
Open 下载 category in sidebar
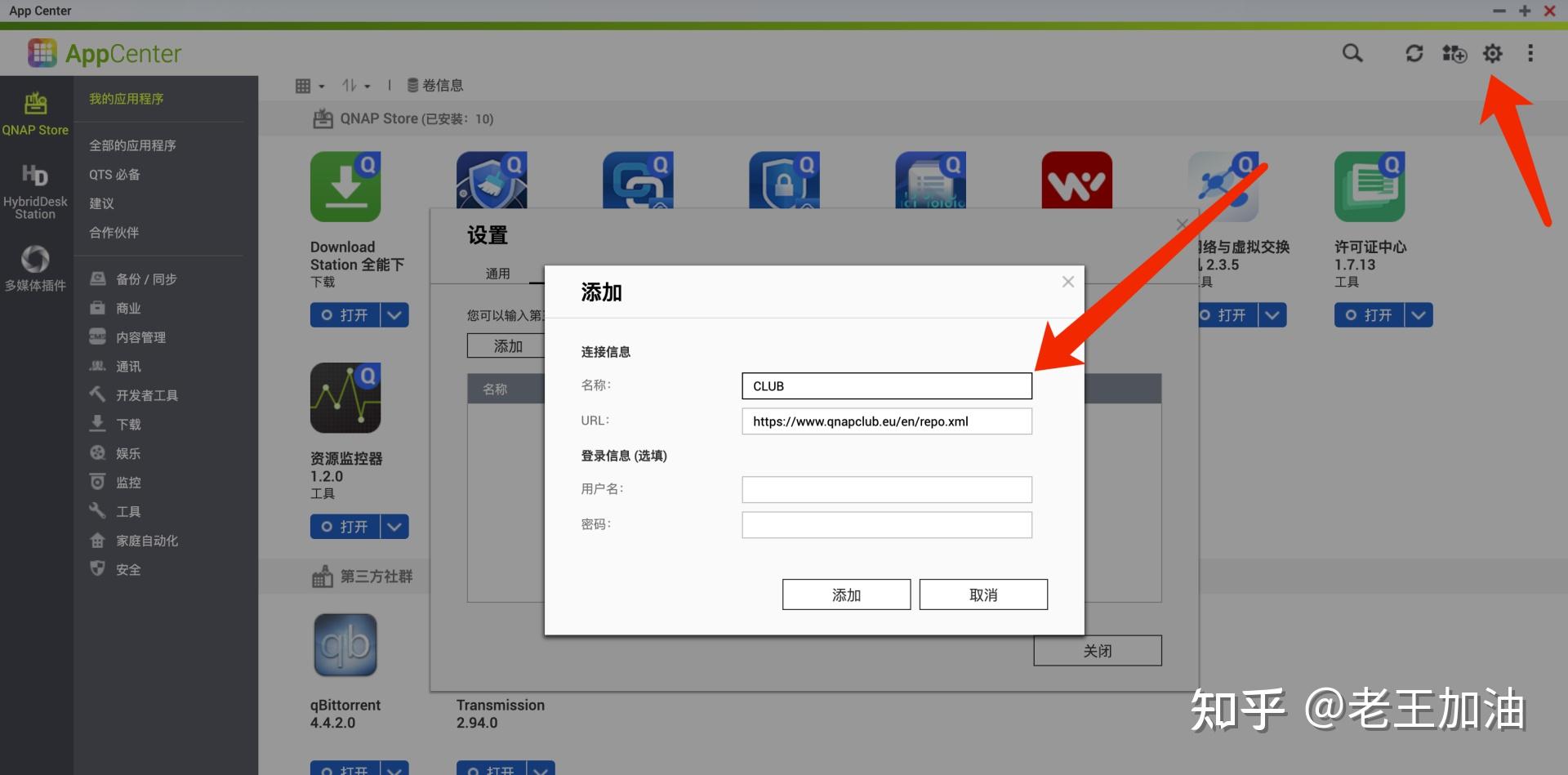coord(115,425)
